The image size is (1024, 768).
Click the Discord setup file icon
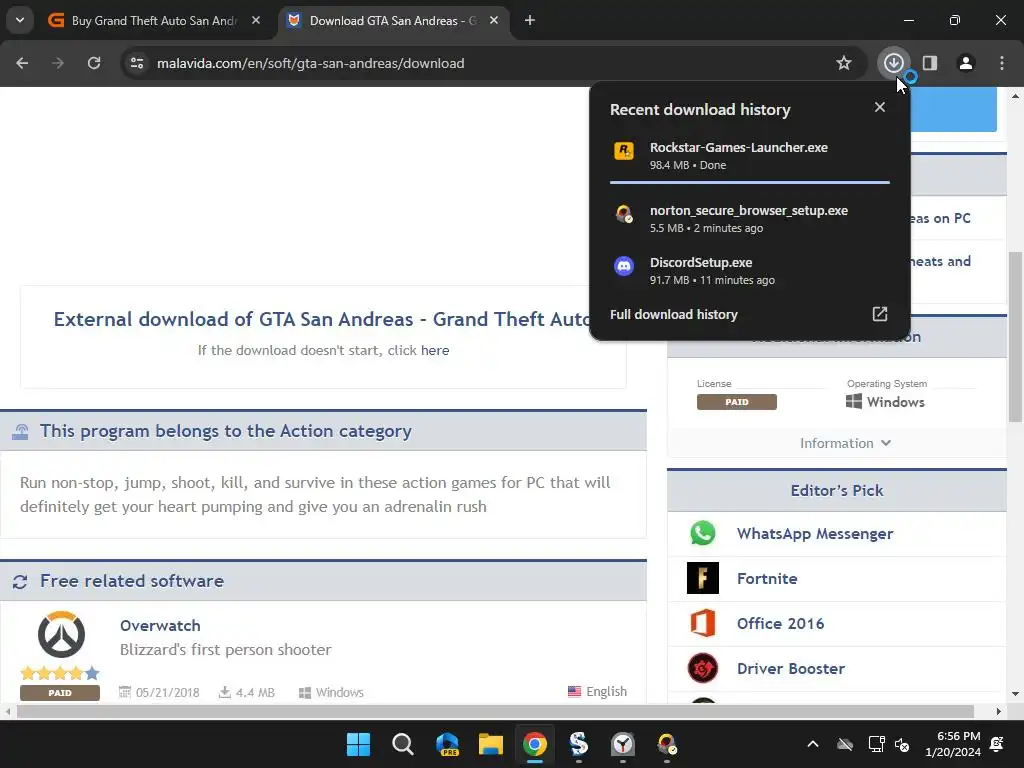click(624, 266)
